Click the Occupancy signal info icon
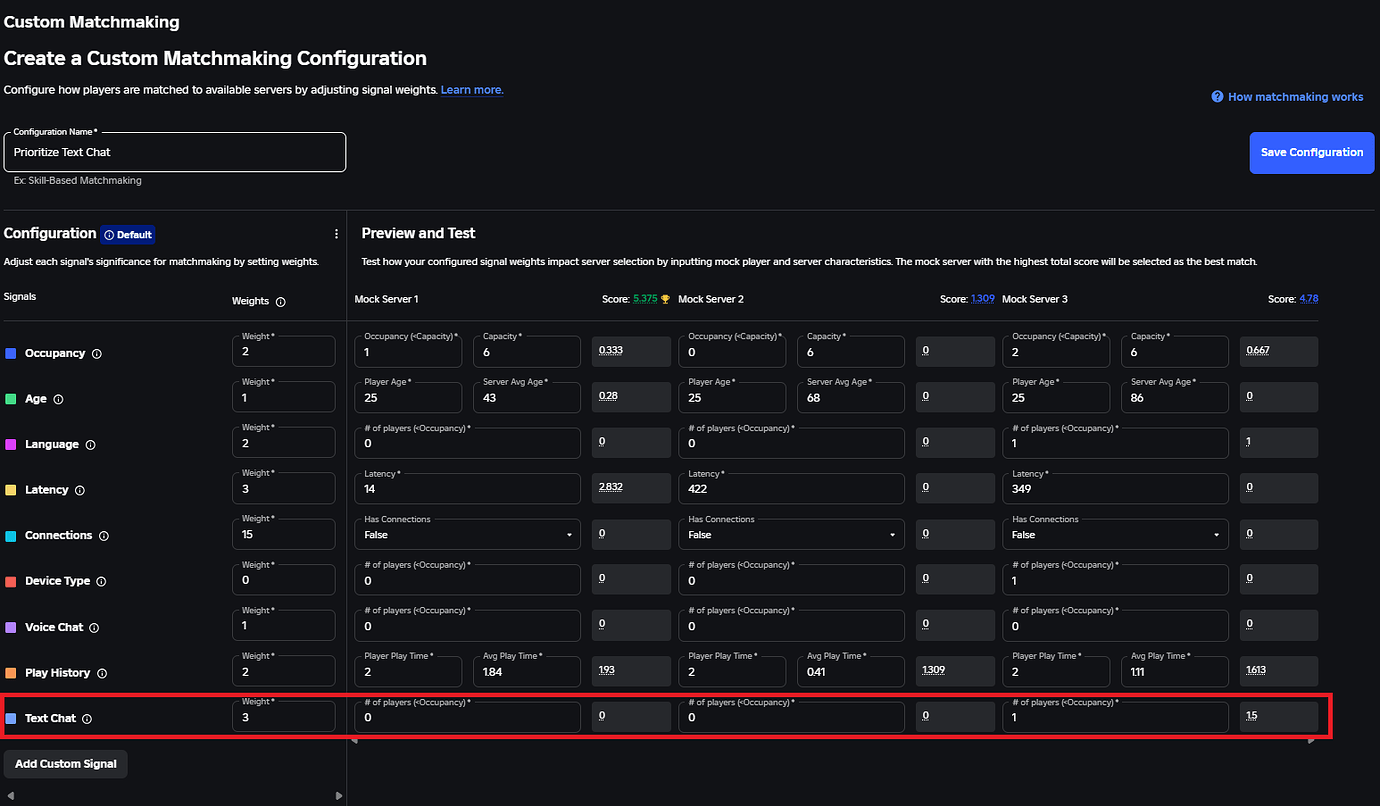Image resolution: width=1380 pixels, height=806 pixels. (96, 354)
